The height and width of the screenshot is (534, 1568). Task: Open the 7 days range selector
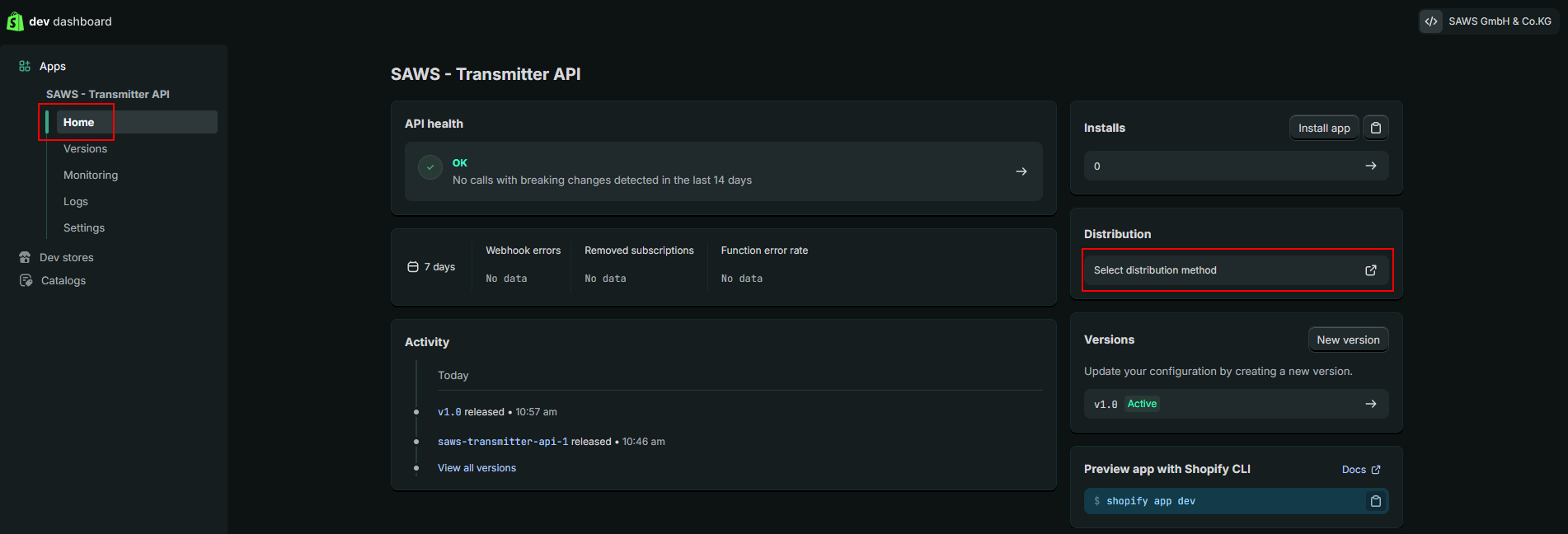click(x=431, y=267)
